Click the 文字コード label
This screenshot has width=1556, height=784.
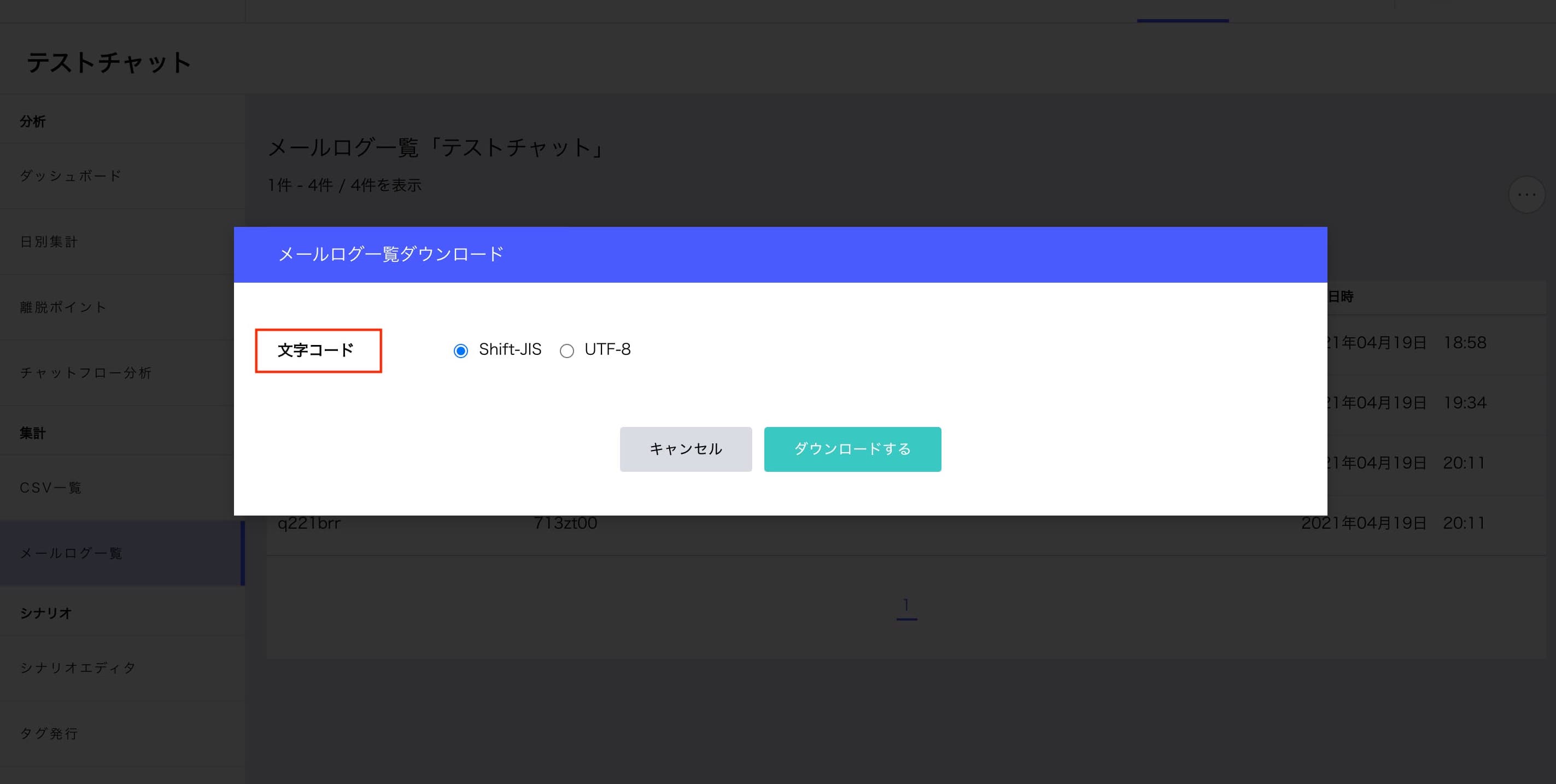pyautogui.click(x=316, y=350)
